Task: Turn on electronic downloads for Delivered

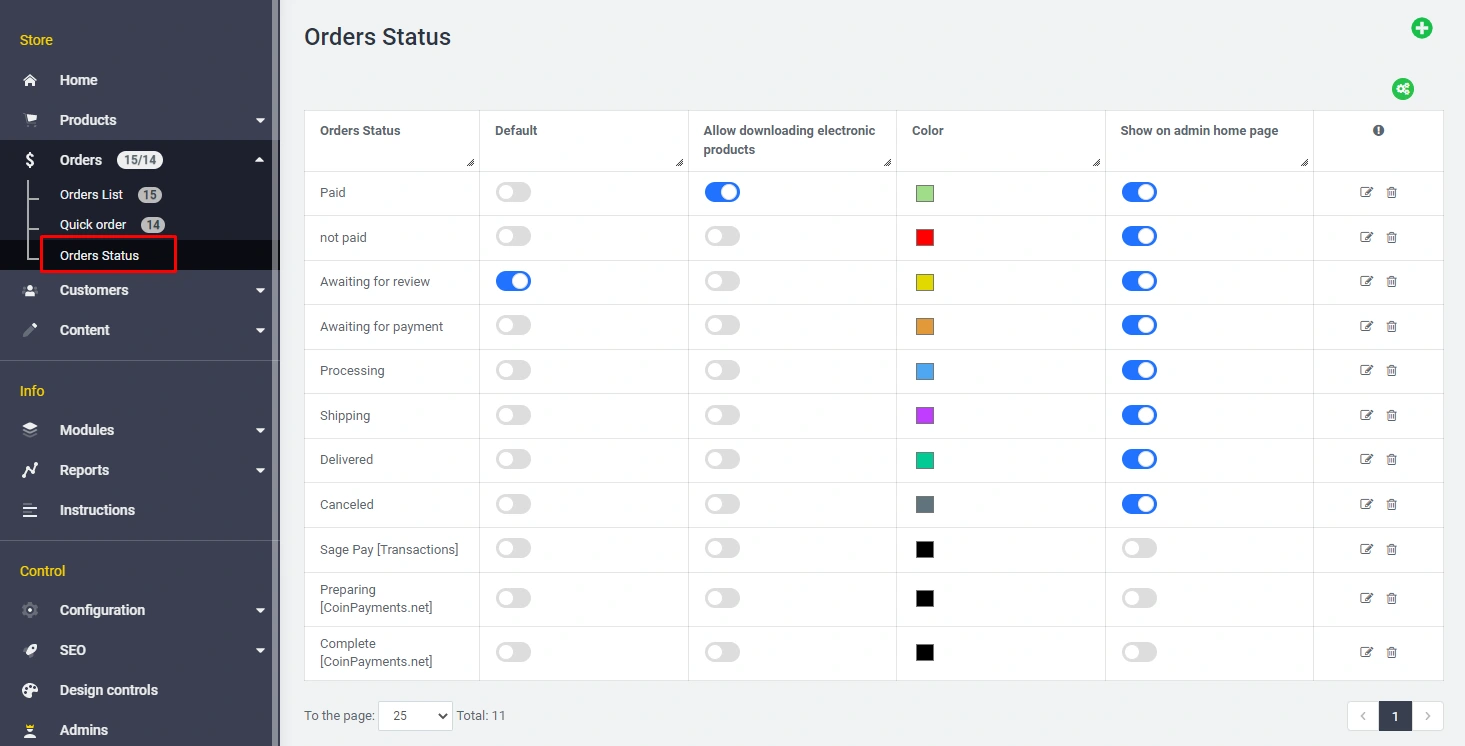Action: pyautogui.click(x=722, y=460)
